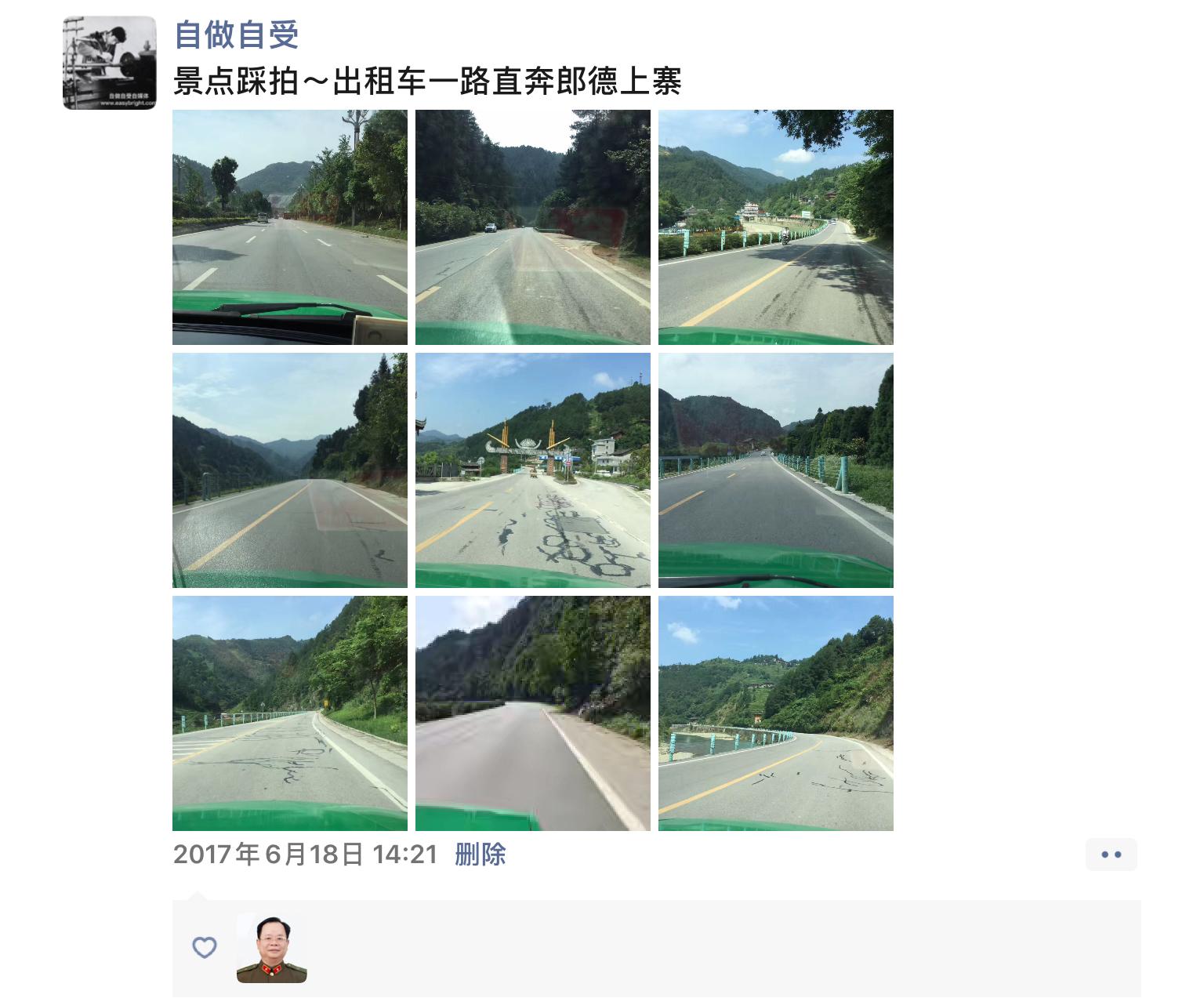Image resolution: width=1204 pixels, height=998 pixels.
Task: Open the poster's black-and-white avatar
Action: coord(110,63)
